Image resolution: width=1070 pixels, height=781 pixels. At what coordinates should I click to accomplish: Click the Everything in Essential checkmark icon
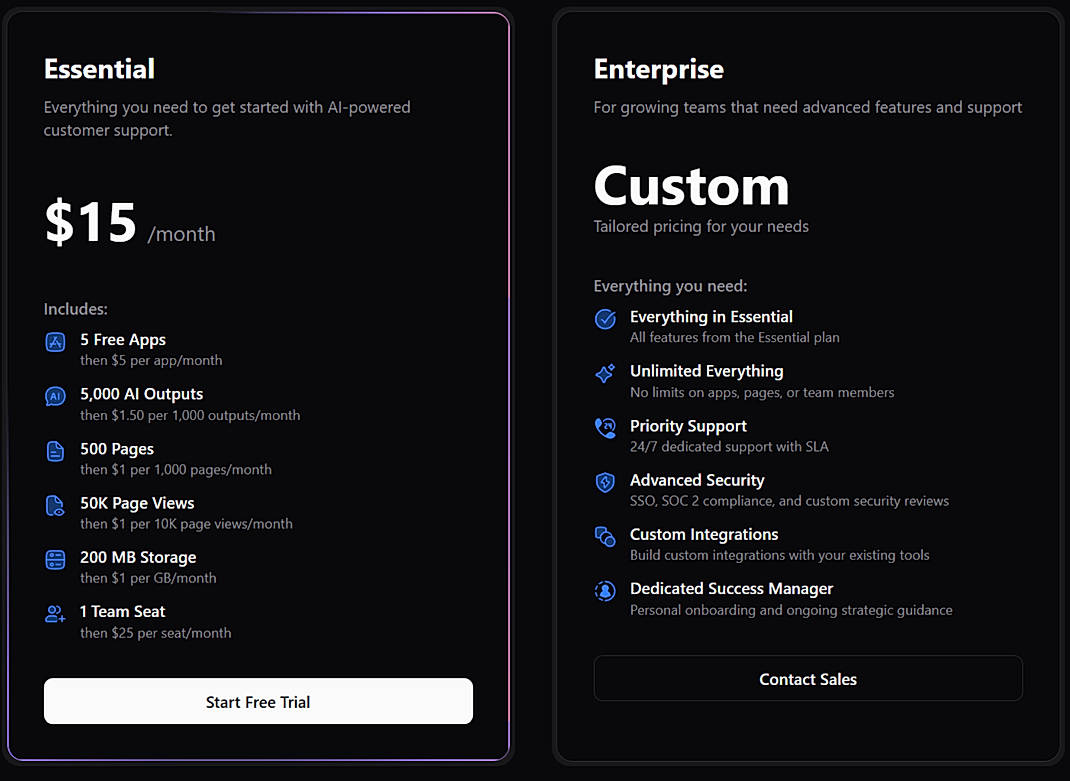click(x=604, y=319)
